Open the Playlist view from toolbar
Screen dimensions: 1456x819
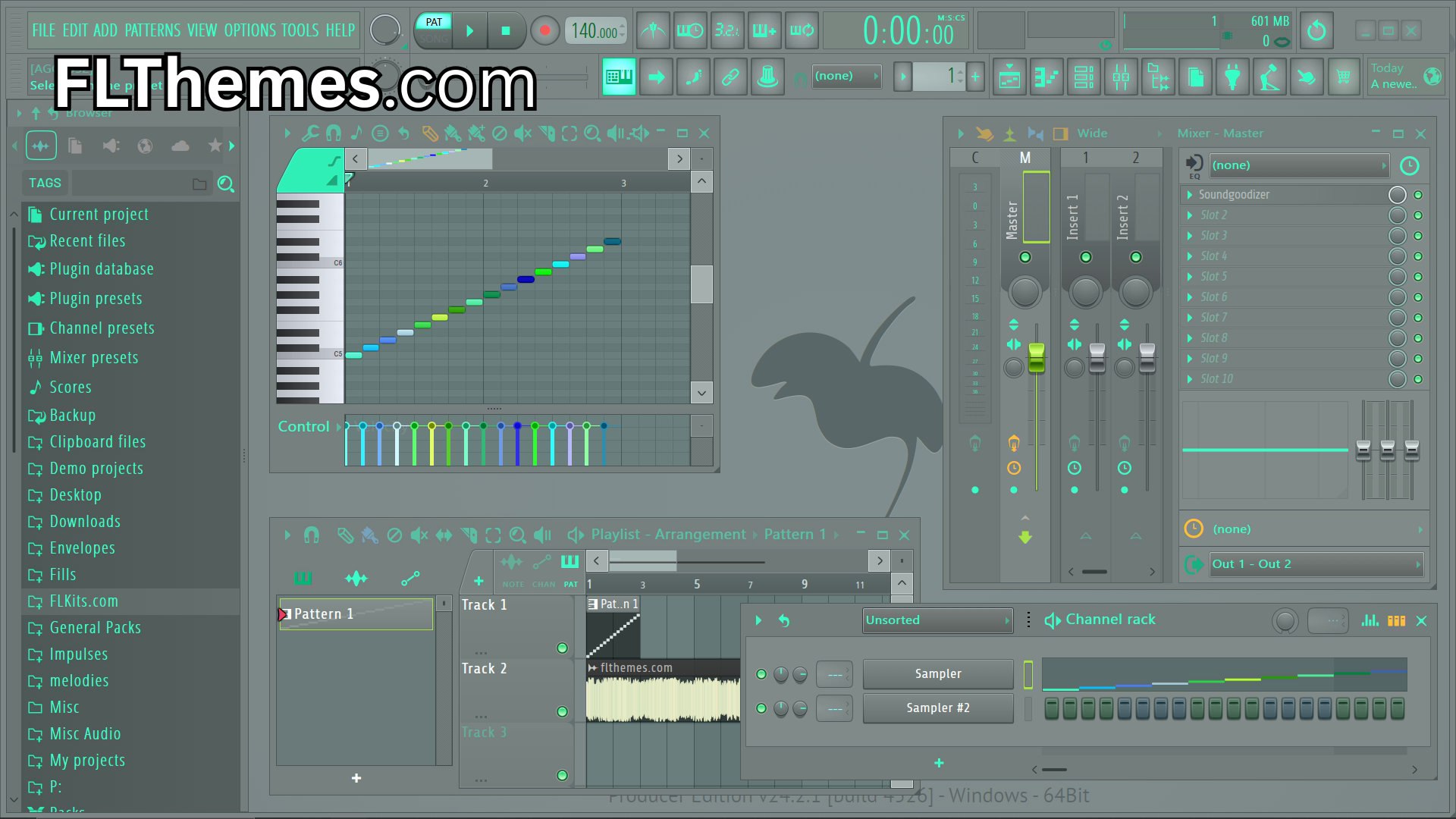(1009, 77)
